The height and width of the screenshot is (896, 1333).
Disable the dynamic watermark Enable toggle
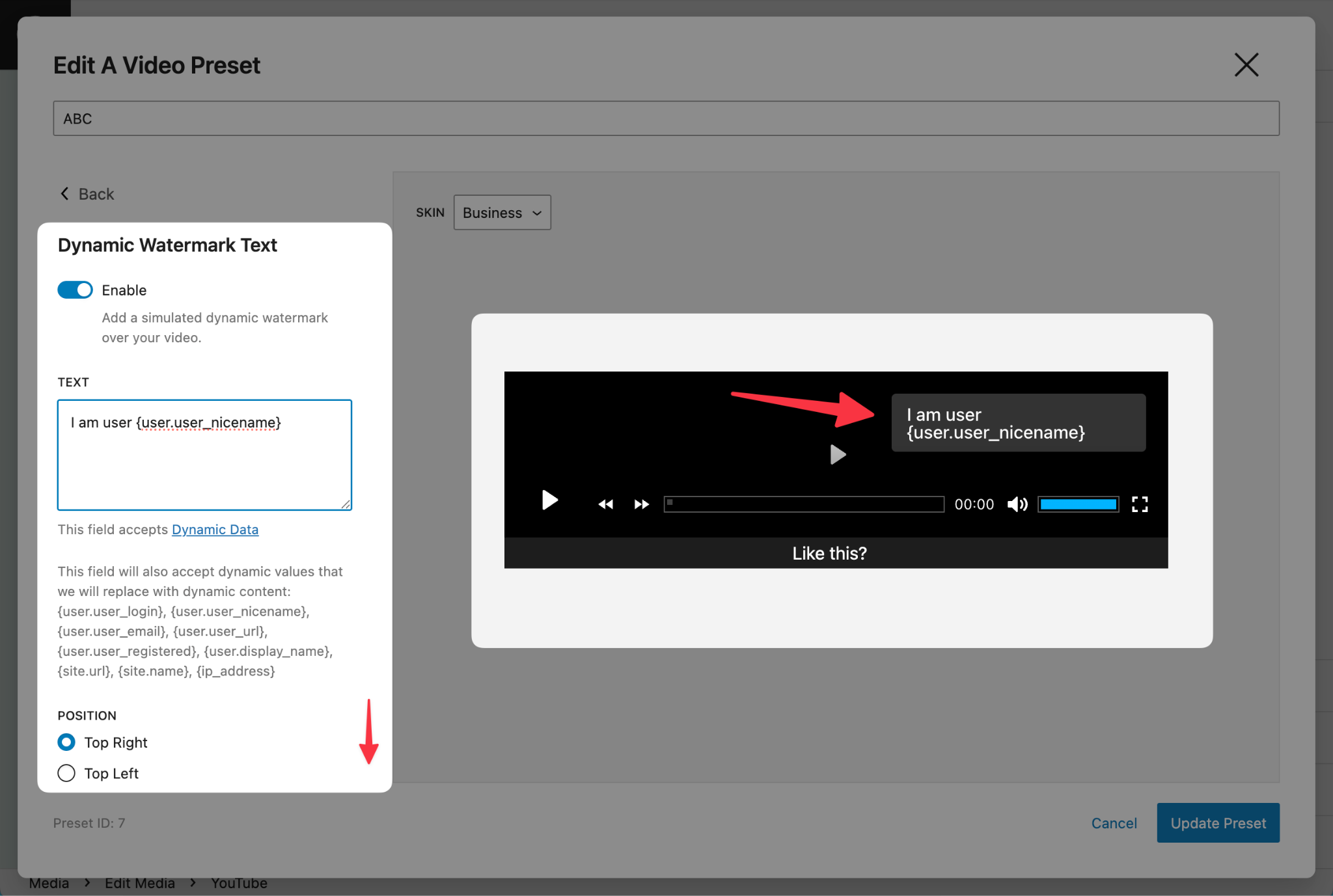75,290
